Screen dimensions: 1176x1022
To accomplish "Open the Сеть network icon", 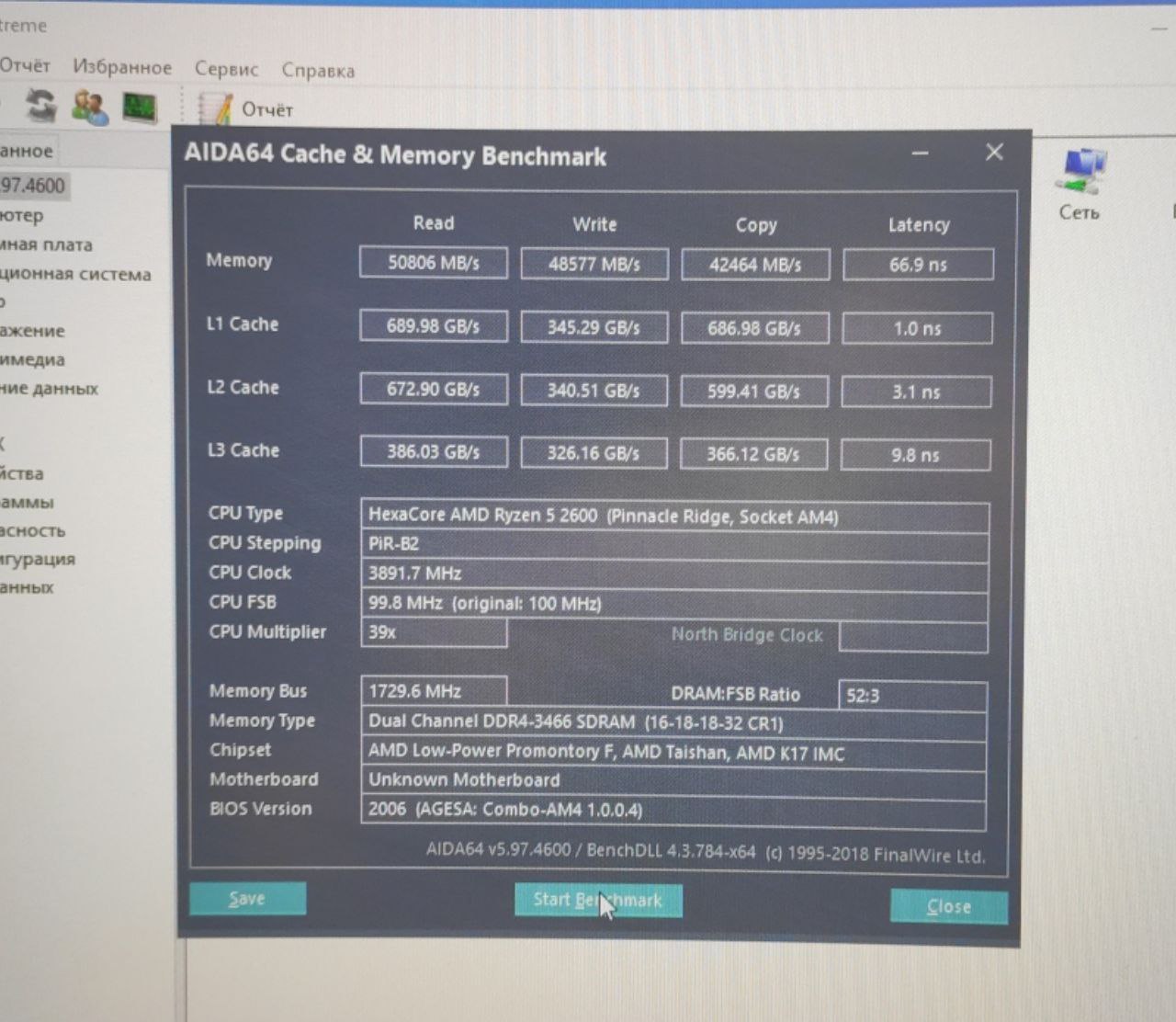I will tap(1080, 184).
